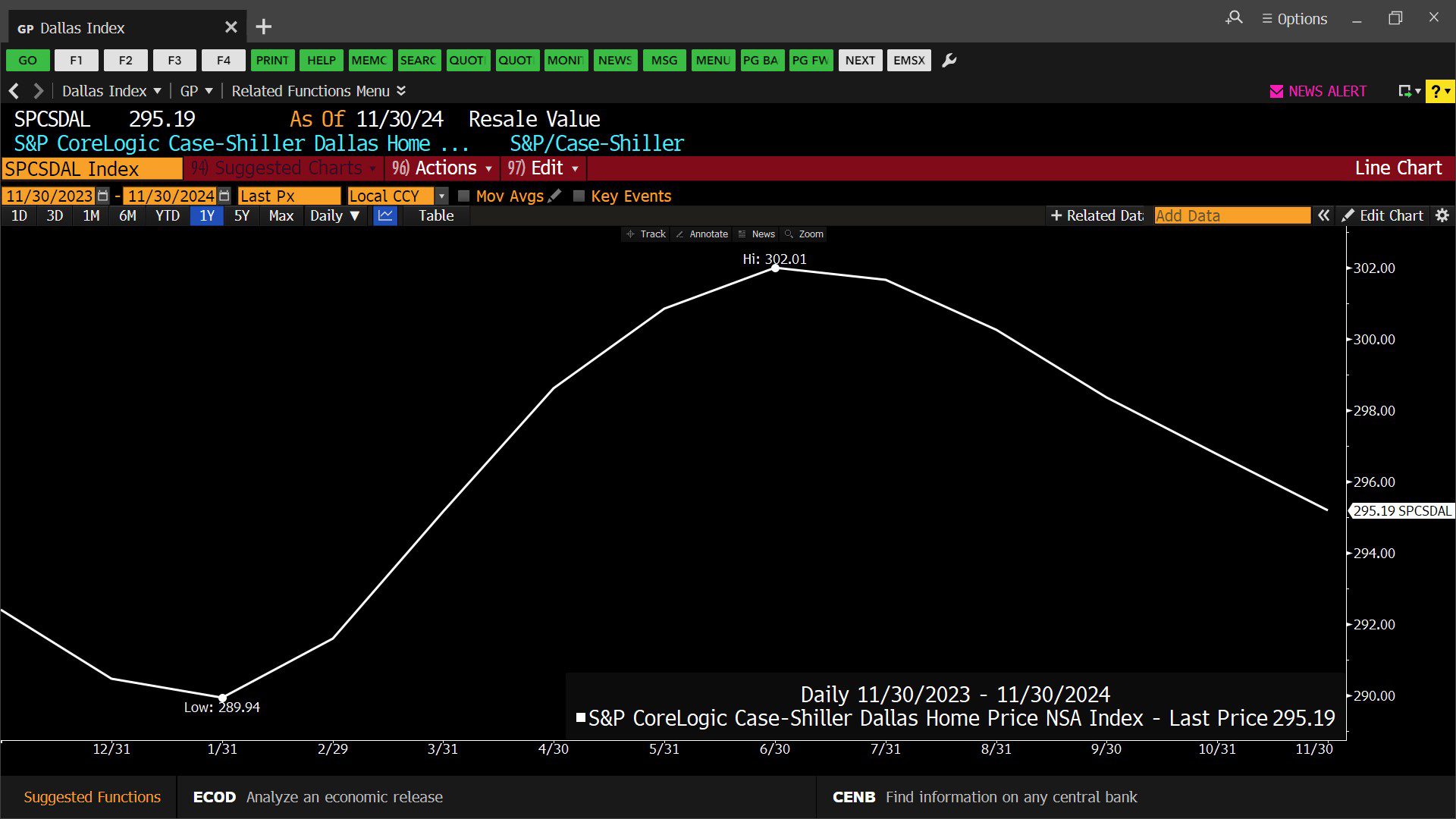
Task: Click the pink News Alert envelope icon
Action: (x=1276, y=91)
